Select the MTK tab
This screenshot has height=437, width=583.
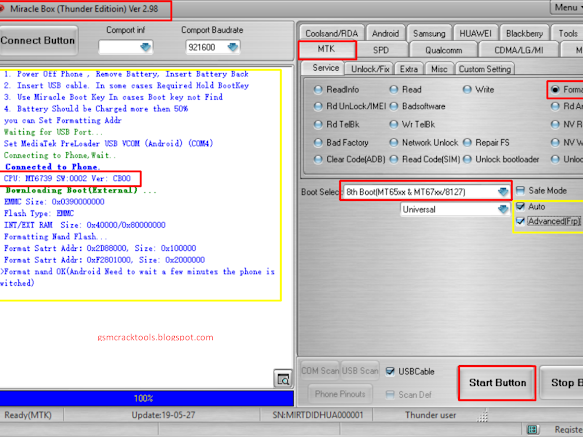pyautogui.click(x=326, y=49)
